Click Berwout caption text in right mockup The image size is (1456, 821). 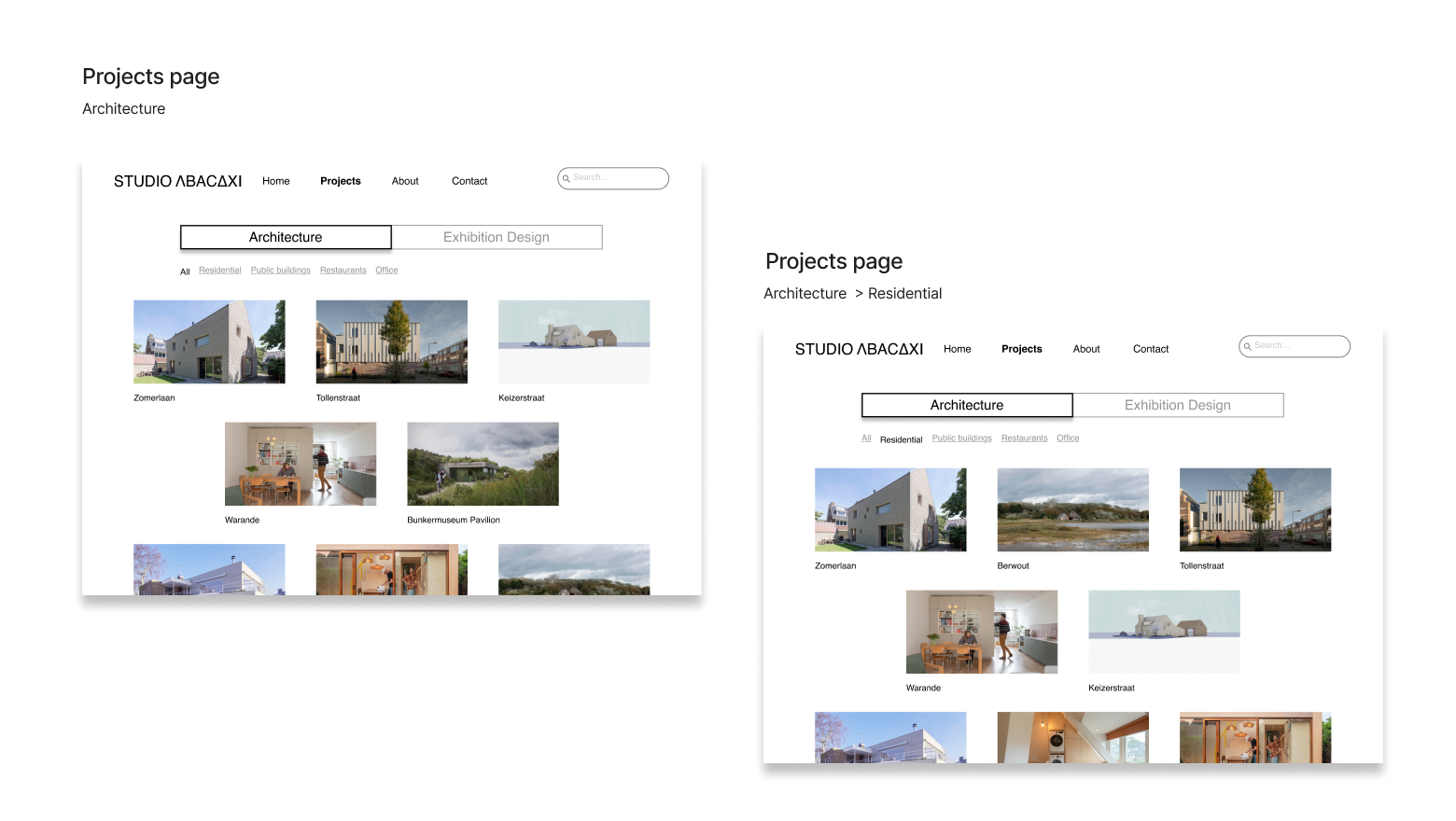pos(1013,566)
